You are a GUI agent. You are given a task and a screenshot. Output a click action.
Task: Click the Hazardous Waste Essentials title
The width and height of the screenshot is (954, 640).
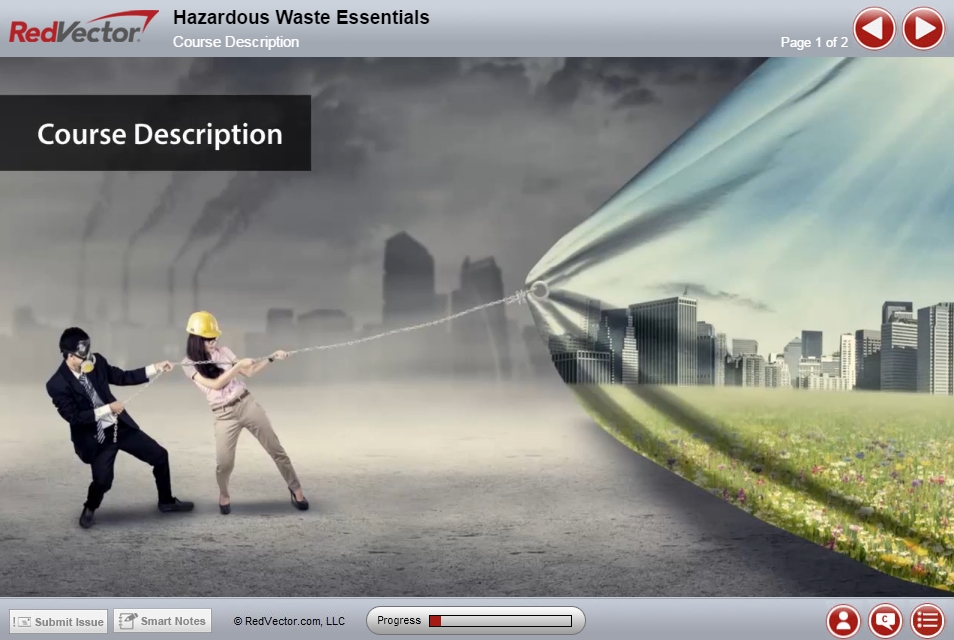pos(301,17)
